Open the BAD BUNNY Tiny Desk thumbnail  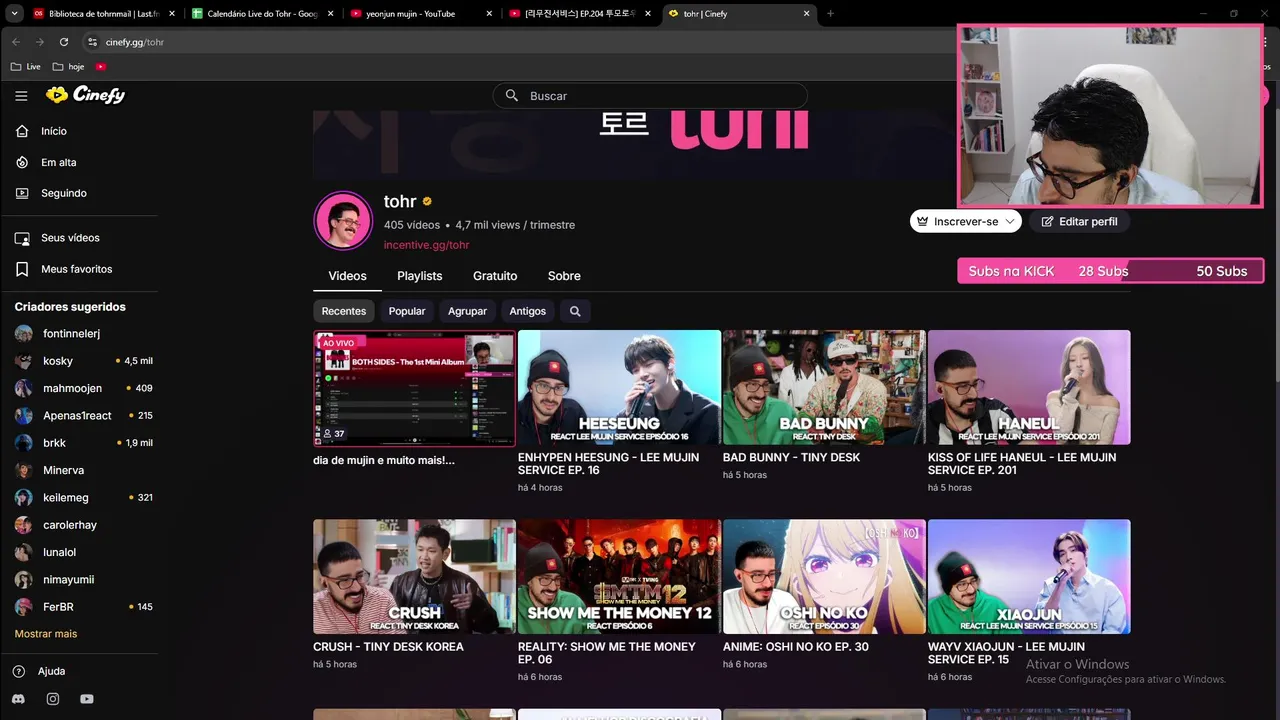[824, 387]
